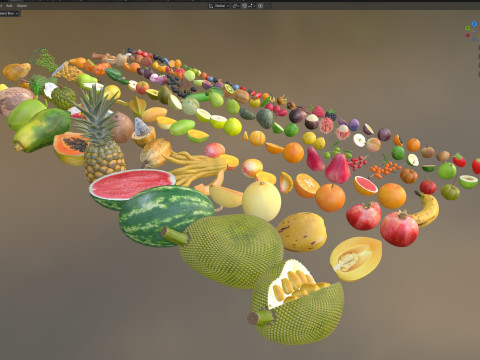This screenshot has height=360, width=480.
Task: Select the whole striped watermelon model
Action: (166, 216)
